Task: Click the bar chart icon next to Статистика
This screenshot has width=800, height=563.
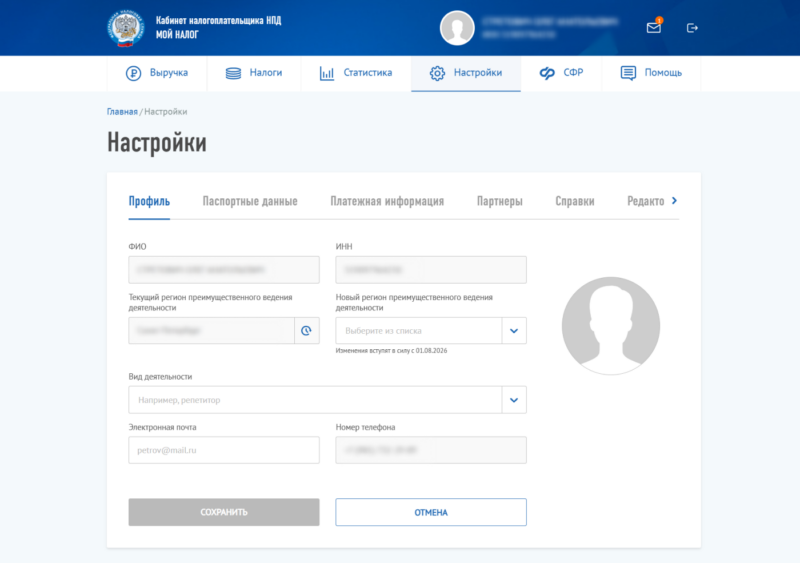Action: click(x=327, y=74)
